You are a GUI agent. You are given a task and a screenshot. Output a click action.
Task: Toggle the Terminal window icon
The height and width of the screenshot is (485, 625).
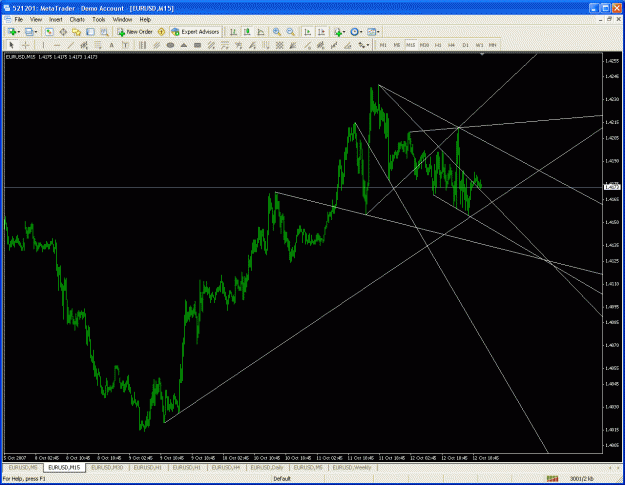[x=90, y=32]
